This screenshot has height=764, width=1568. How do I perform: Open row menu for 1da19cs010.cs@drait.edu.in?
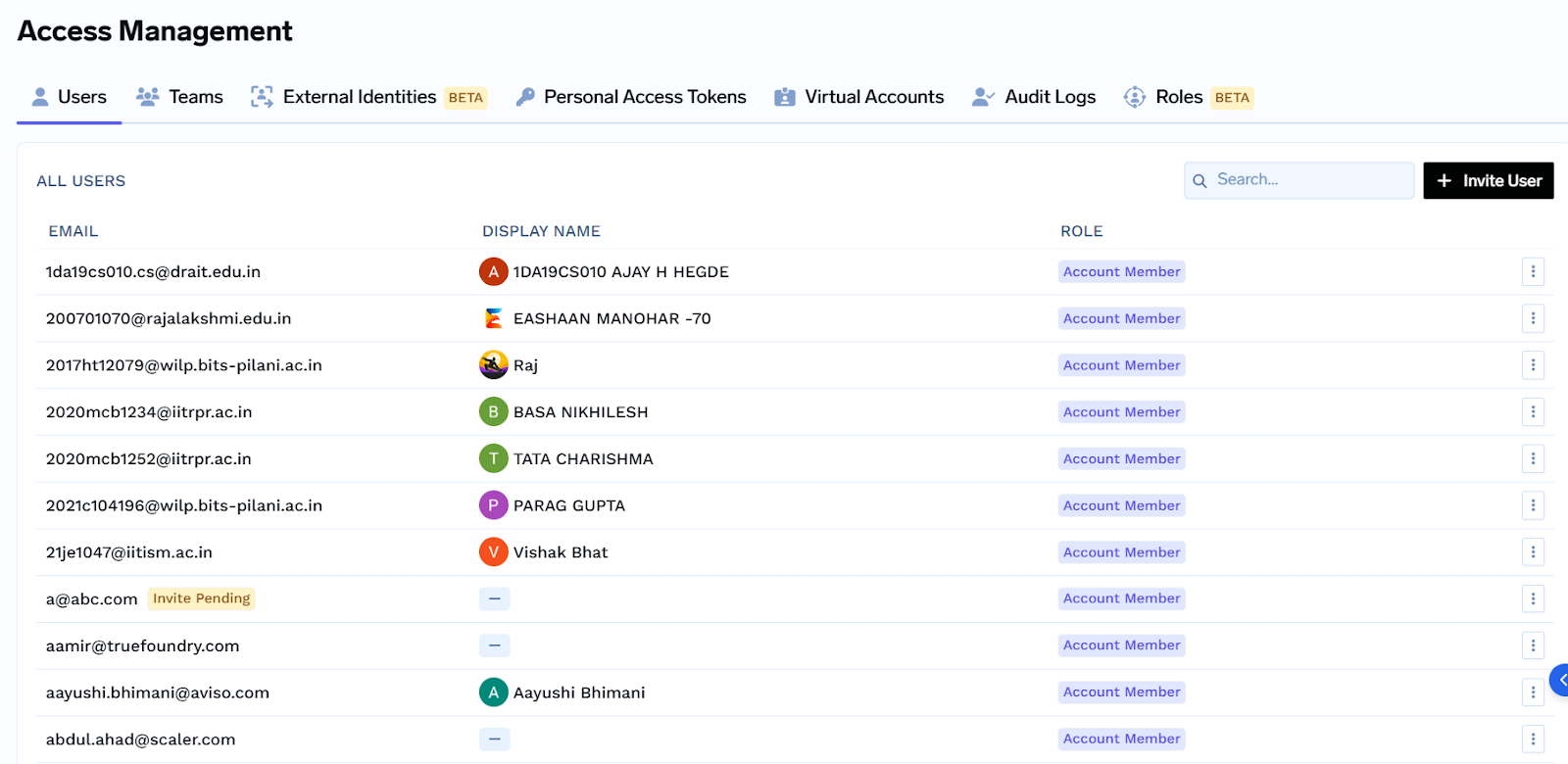tap(1533, 271)
